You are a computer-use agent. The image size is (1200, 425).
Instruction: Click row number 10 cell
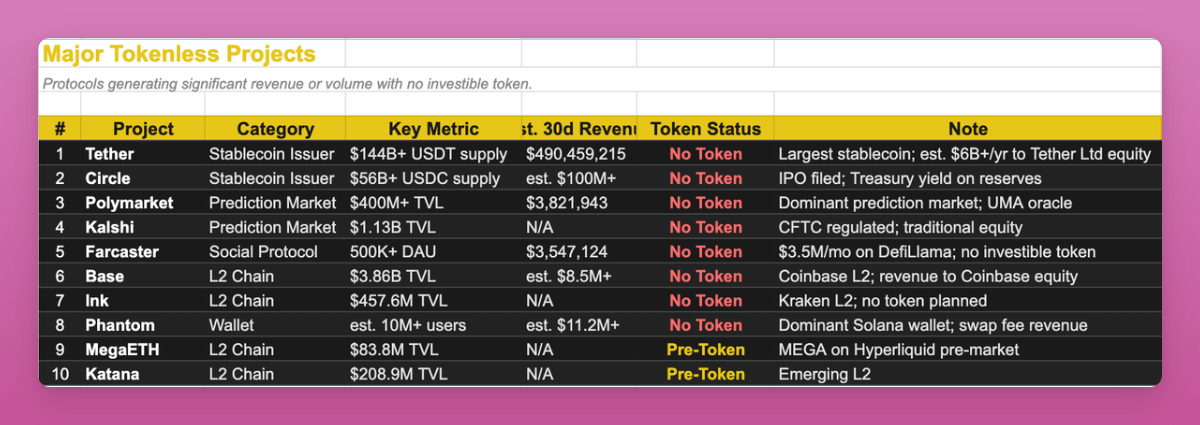tap(60, 374)
